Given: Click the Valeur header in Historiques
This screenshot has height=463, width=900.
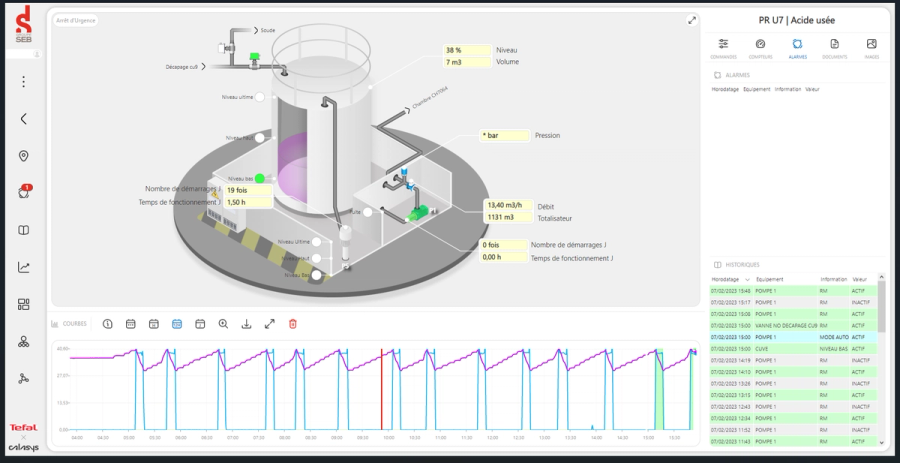Looking at the screenshot, I should pos(859,279).
